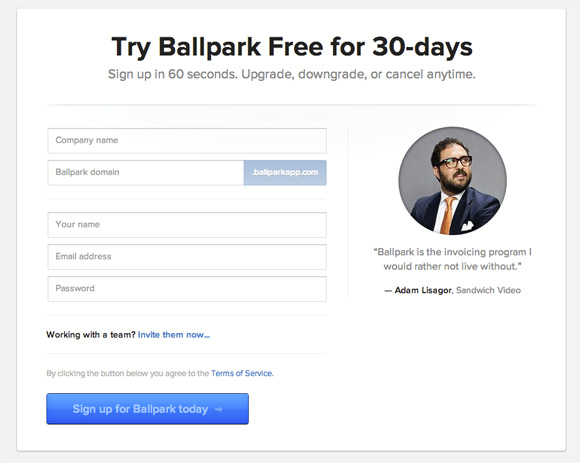Click the glasses on the portrait face
The height and width of the screenshot is (463, 580).
tap(456, 162)
